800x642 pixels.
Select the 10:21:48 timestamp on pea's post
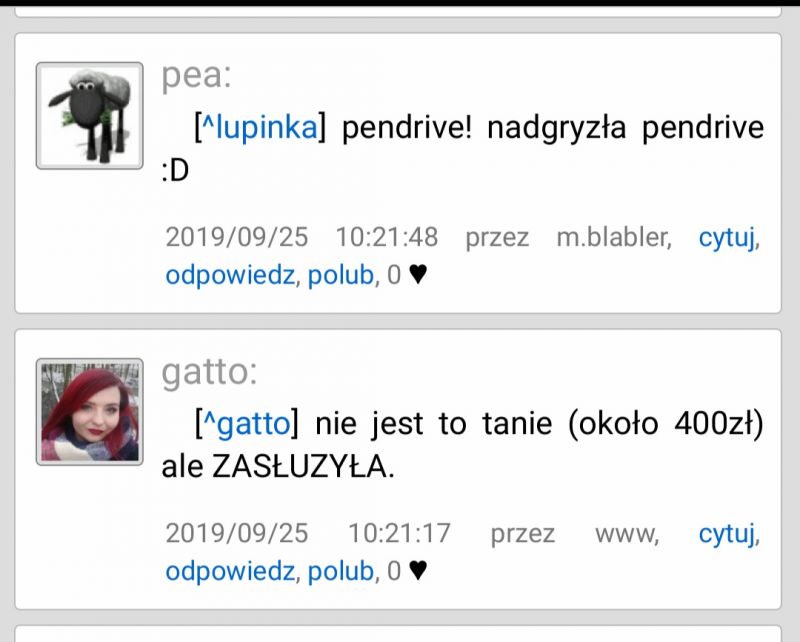pyautogui.click(x=387, y=237)
